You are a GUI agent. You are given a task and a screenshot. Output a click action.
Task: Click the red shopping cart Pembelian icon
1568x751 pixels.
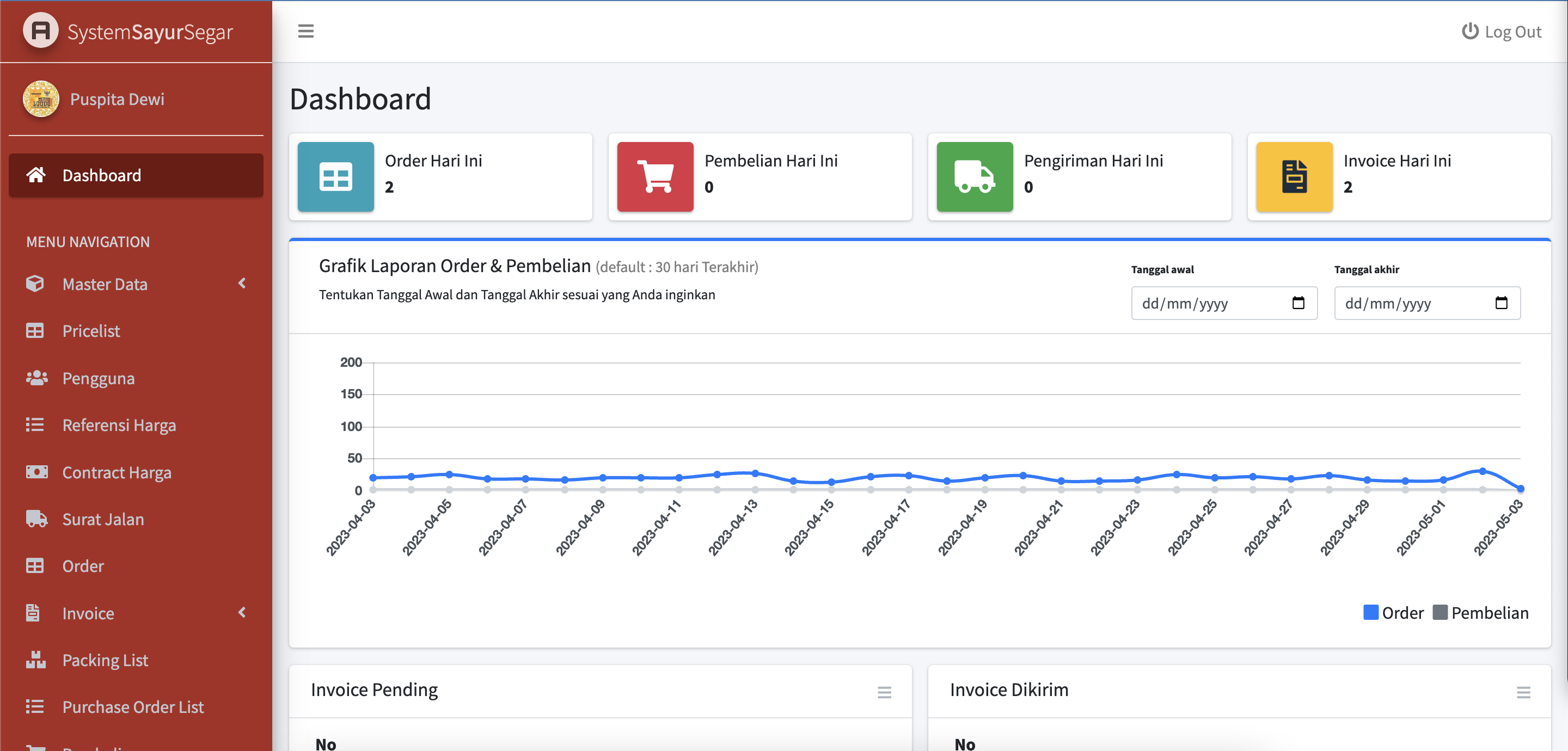(x=655, y=177)
